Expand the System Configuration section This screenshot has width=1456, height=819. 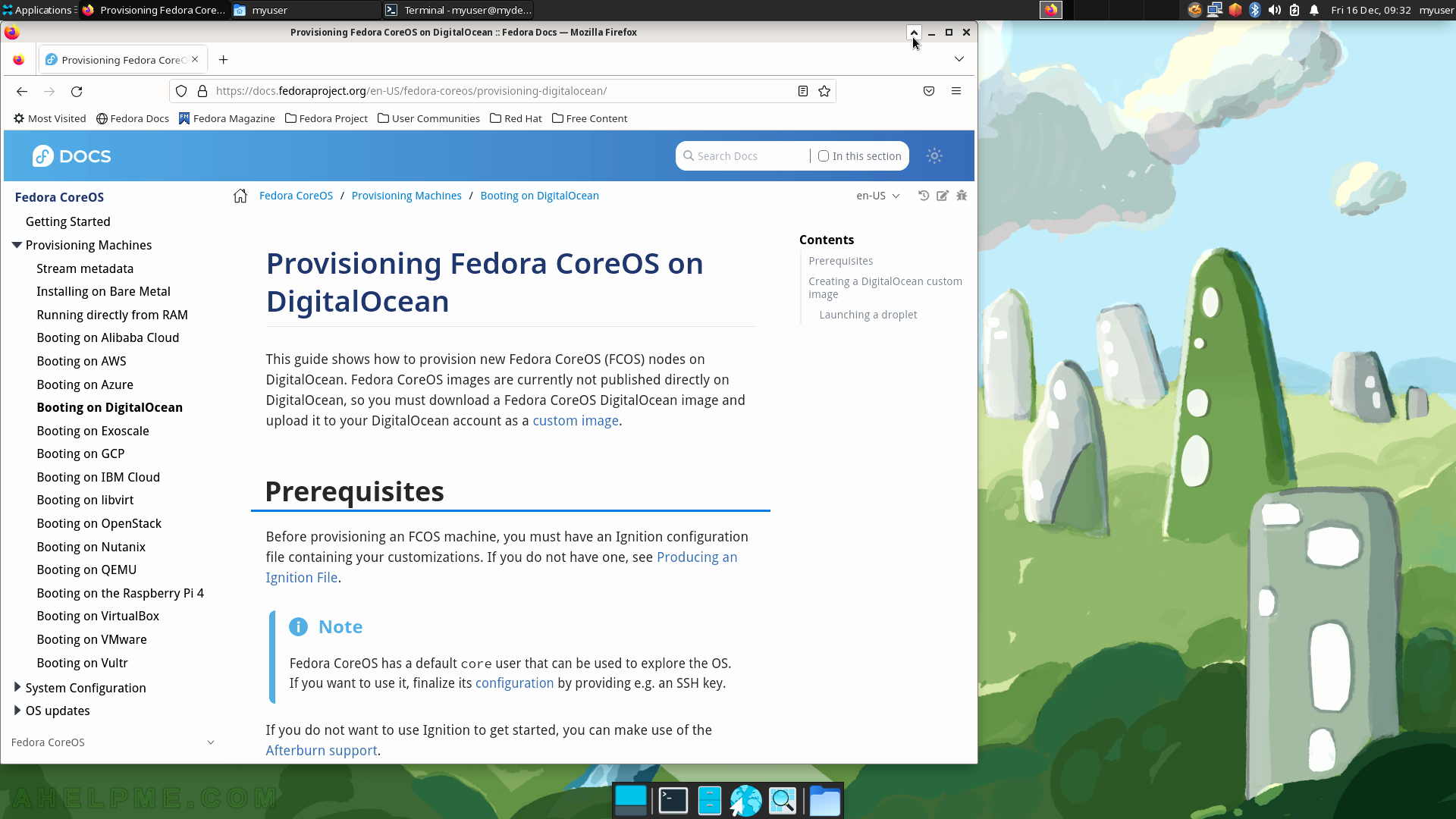(x=17, y=687)
